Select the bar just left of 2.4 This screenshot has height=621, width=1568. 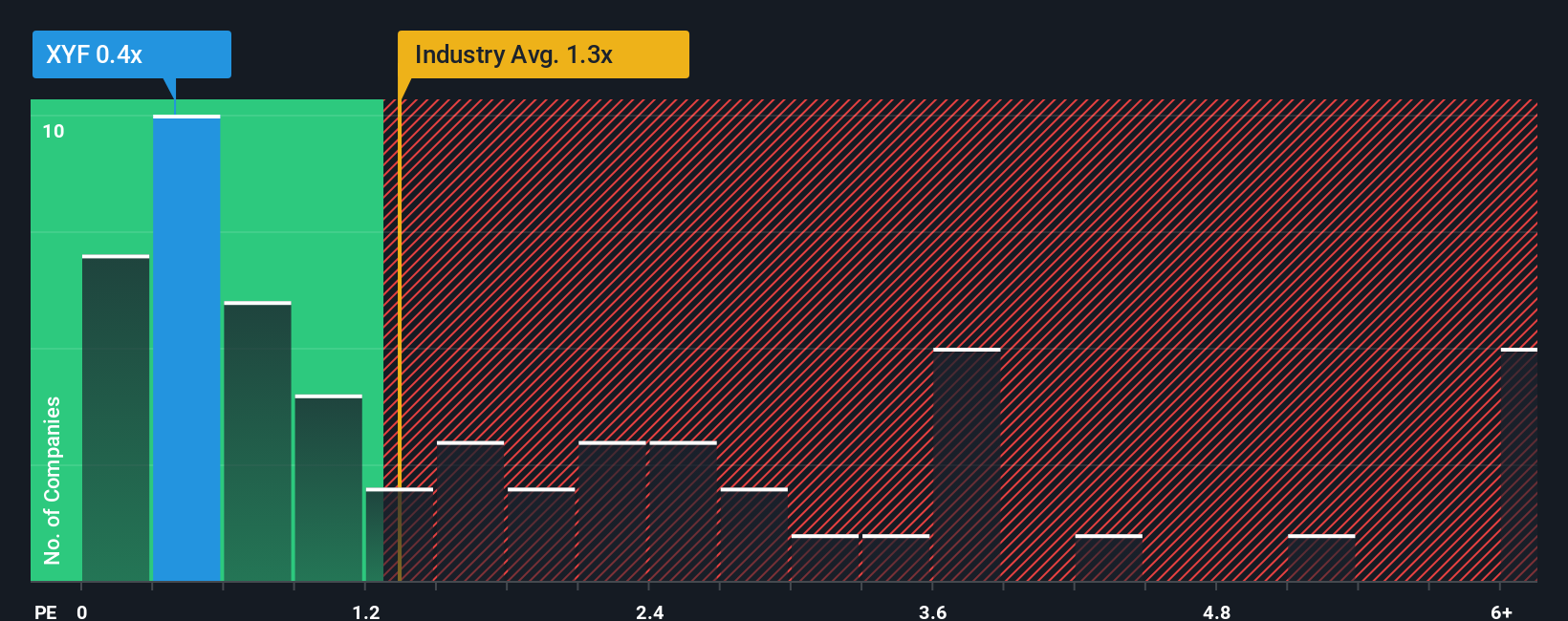pyautogui.click(x=612, y=511)
